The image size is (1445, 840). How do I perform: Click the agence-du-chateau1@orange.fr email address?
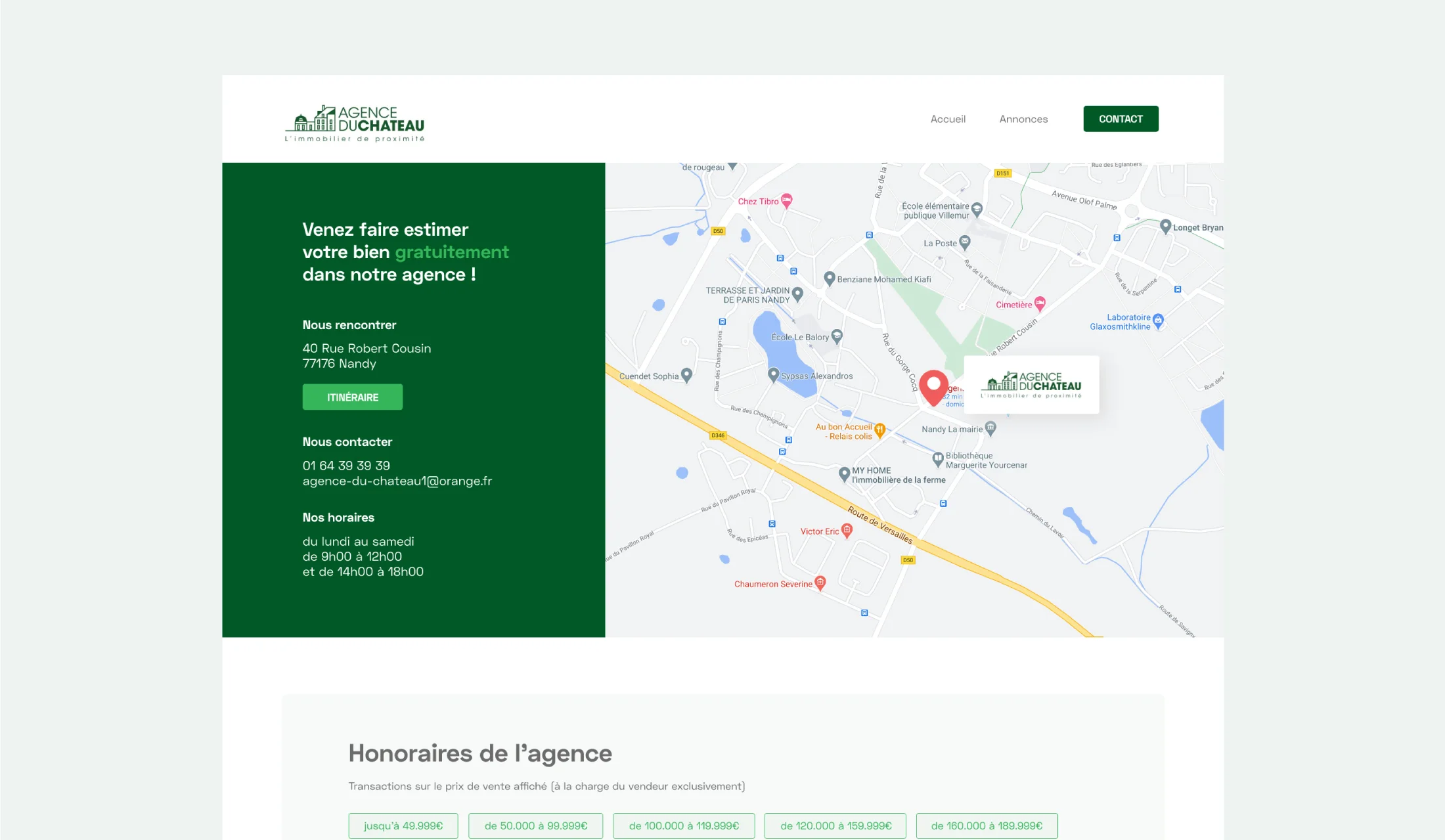tap(397, 481)
